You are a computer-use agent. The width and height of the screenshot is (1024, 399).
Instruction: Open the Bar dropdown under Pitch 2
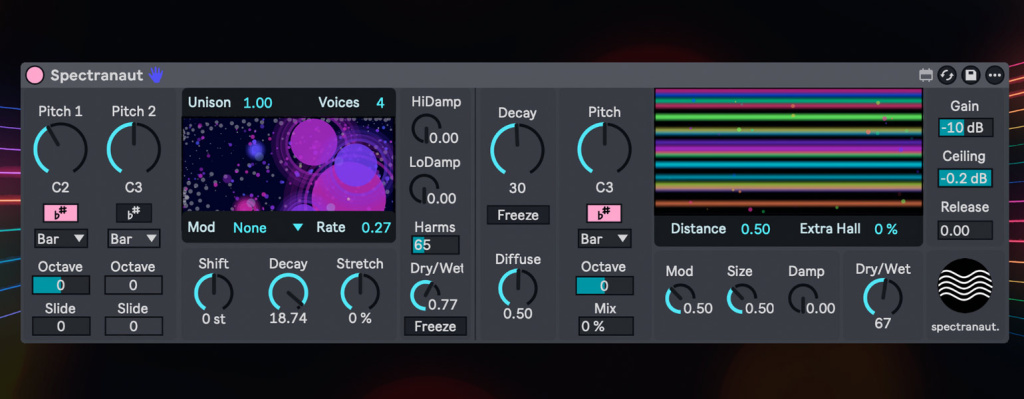[x=134, y=238]
